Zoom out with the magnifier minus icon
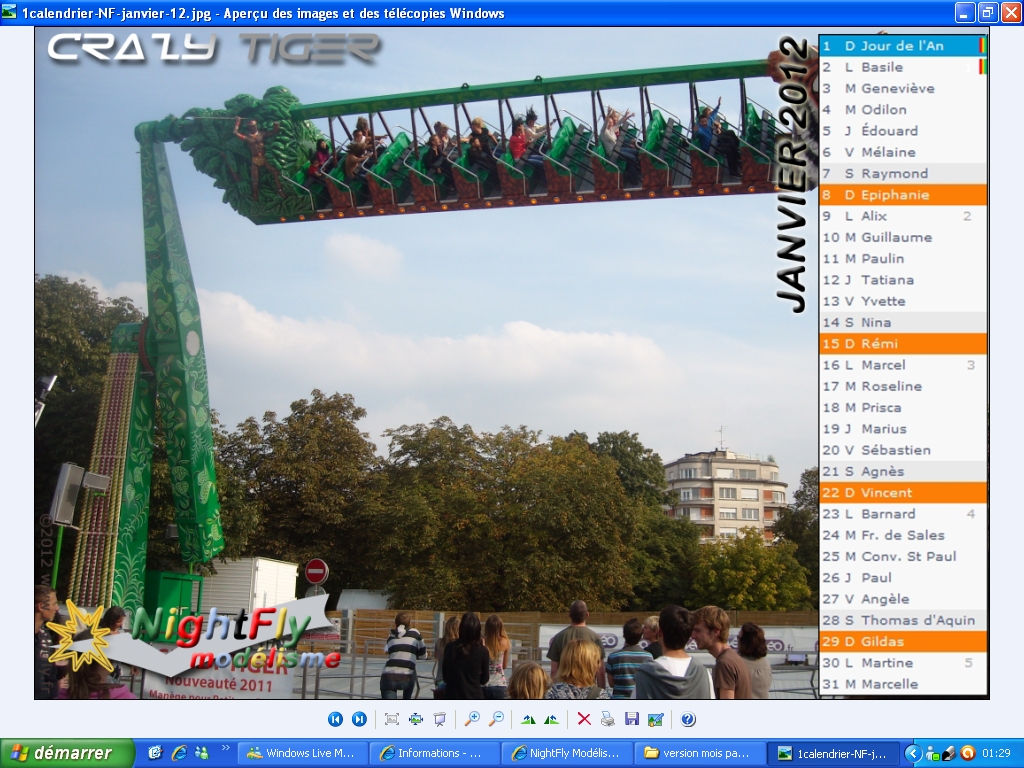 click(x=496, y=719)
